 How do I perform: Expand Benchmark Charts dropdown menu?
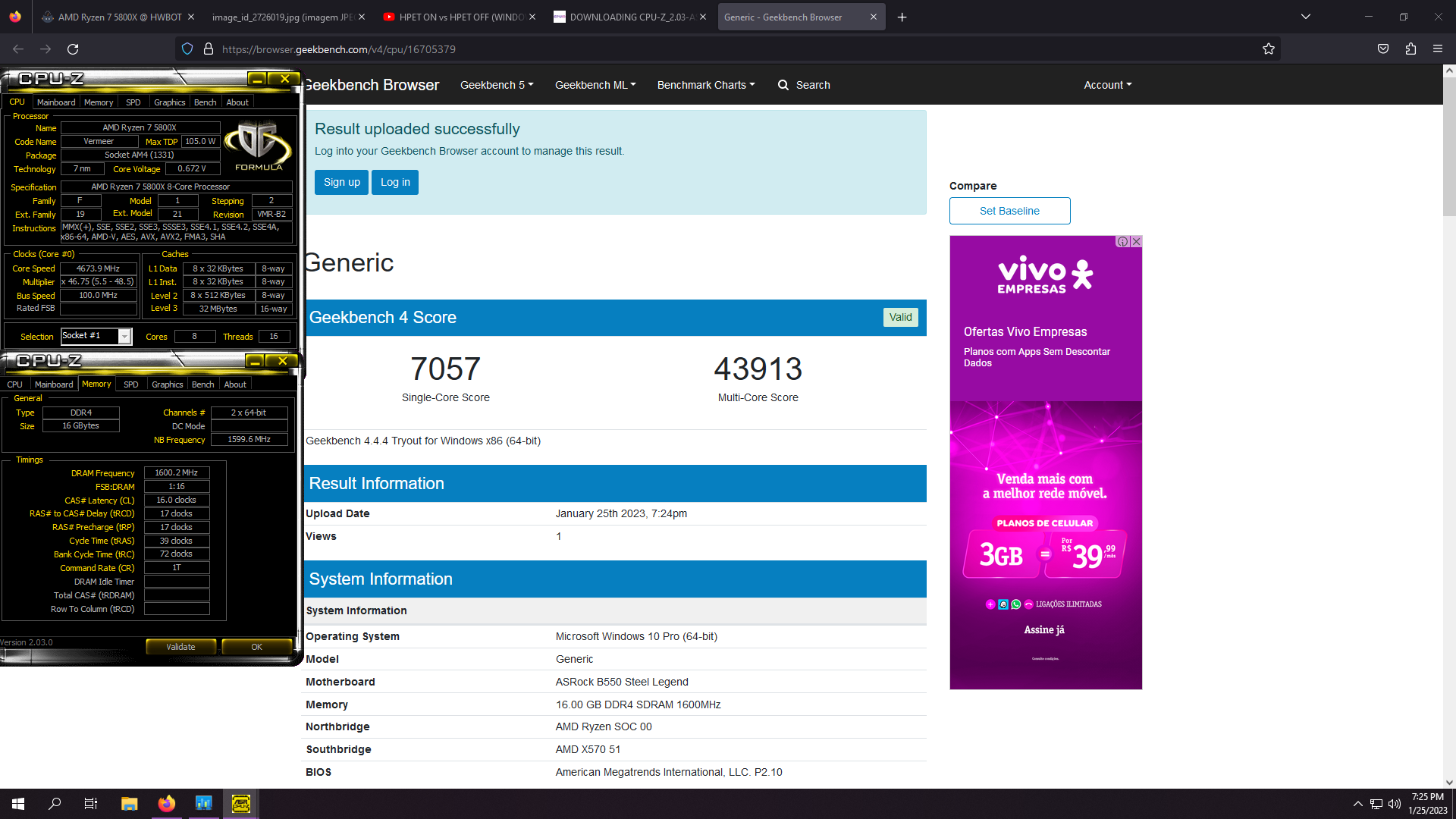[x=706, y=85]
